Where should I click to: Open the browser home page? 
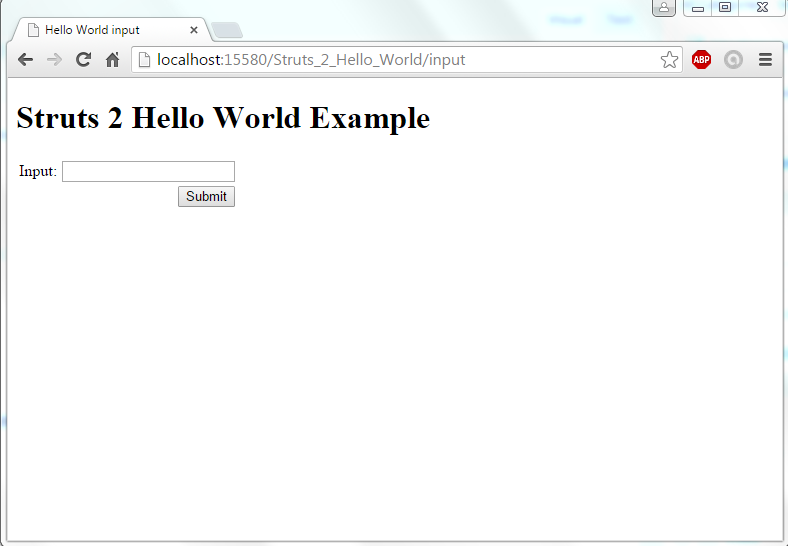tap(113, 60)
